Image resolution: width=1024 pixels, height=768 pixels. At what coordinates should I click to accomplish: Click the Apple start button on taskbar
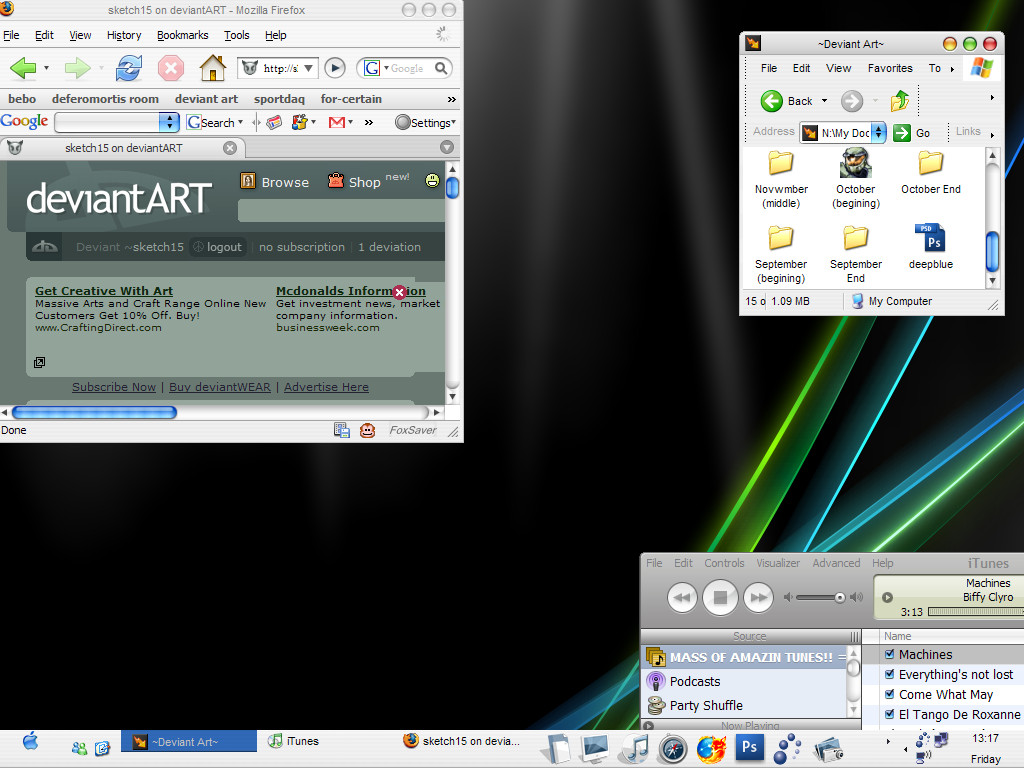pyautogui.click(x=30, y=741)
